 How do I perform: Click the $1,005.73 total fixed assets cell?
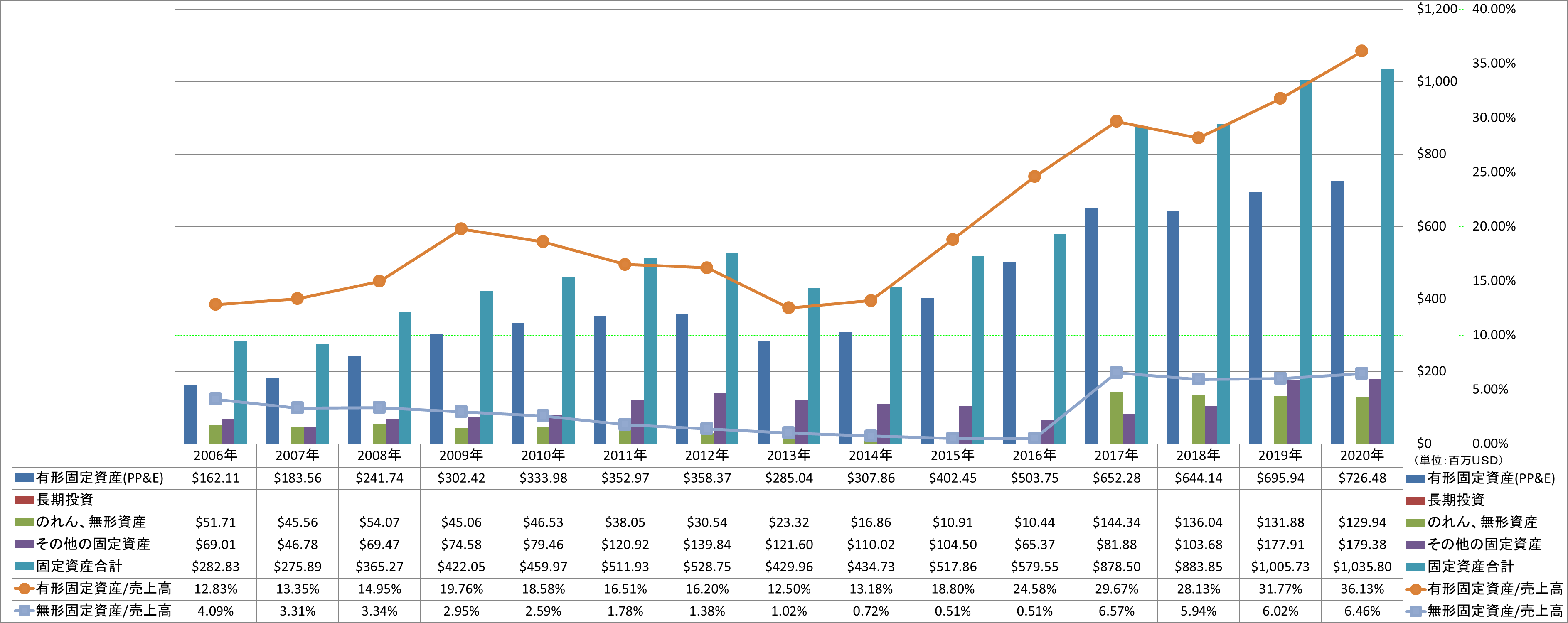coord(1280,567)
